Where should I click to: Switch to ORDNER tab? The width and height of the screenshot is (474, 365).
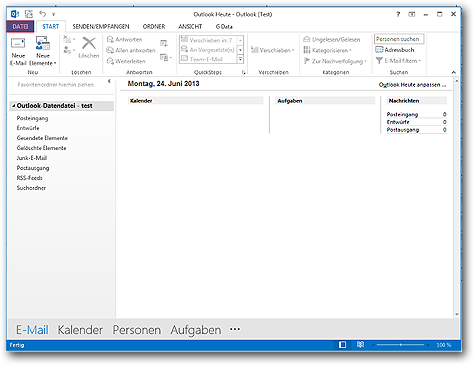154,26
